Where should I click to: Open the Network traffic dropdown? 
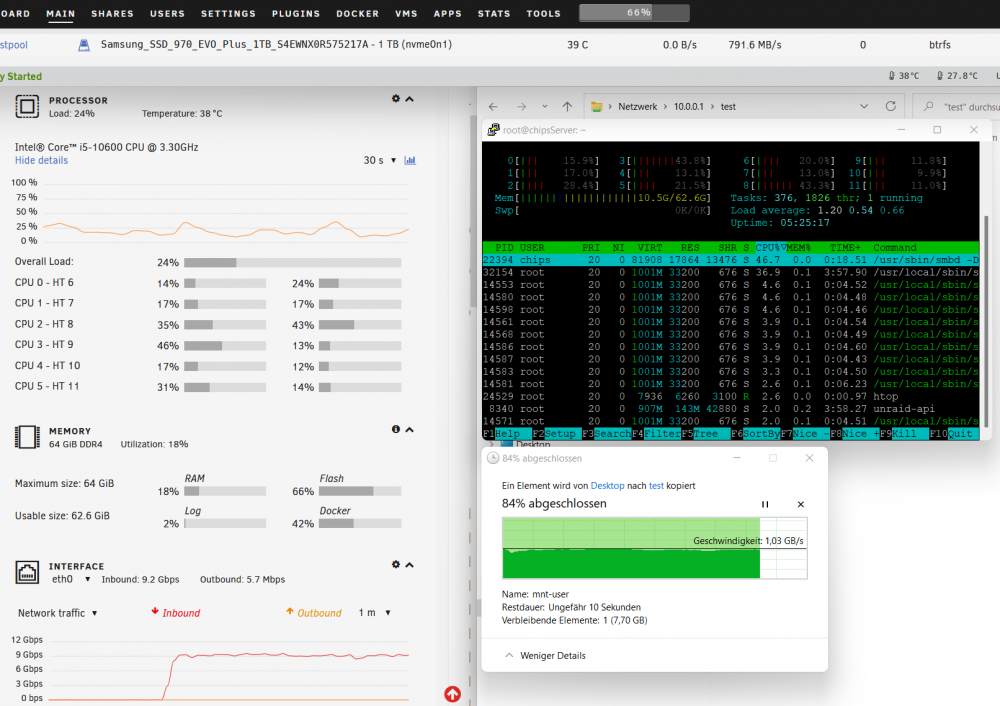[57, 613]
